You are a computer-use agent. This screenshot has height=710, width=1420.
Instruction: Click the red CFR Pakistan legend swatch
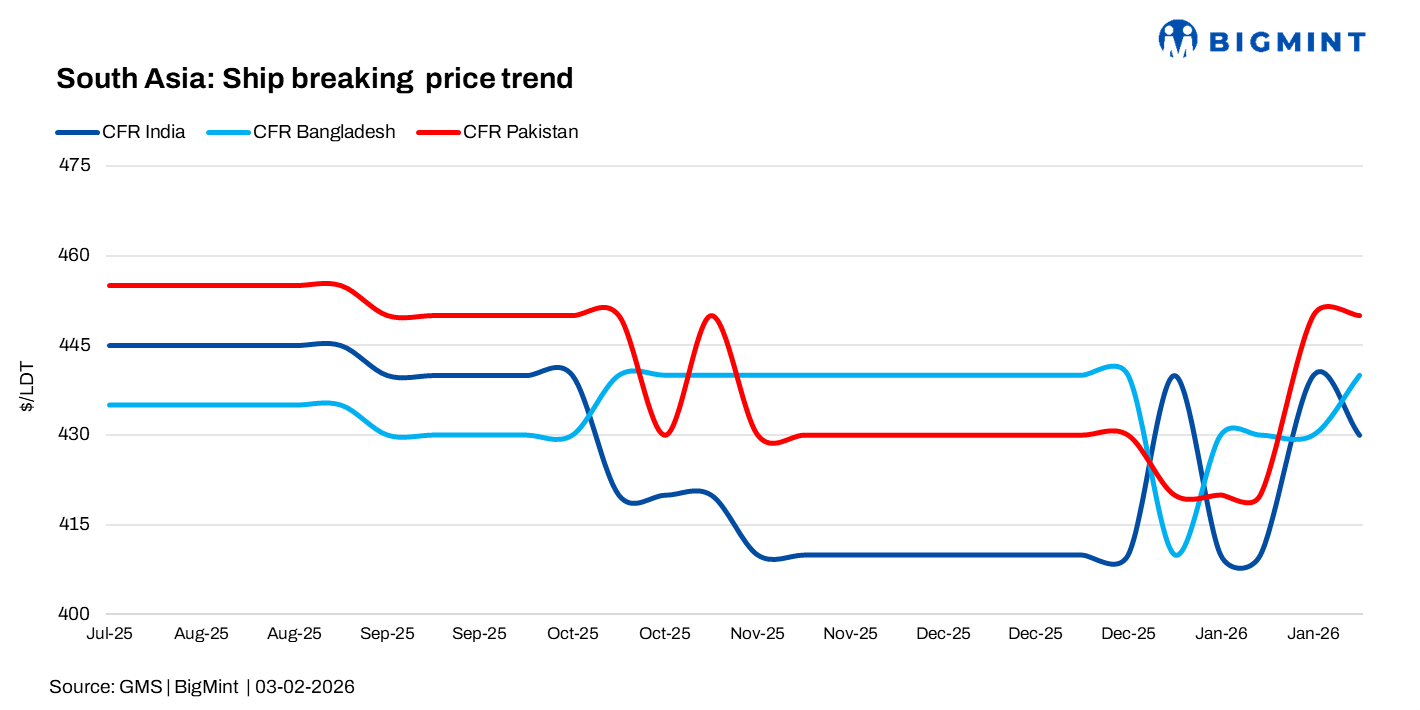click(438, 132)
